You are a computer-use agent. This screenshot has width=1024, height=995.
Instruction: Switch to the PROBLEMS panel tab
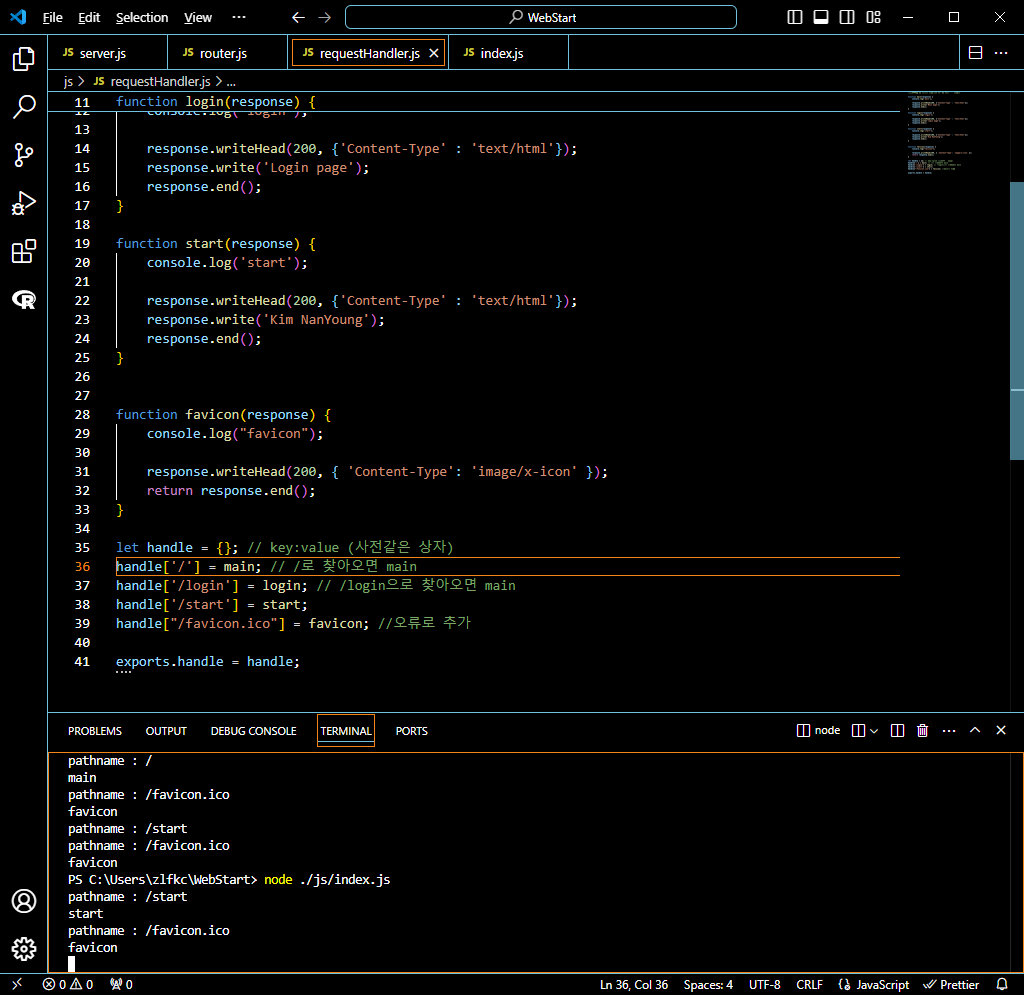point(95,731)
